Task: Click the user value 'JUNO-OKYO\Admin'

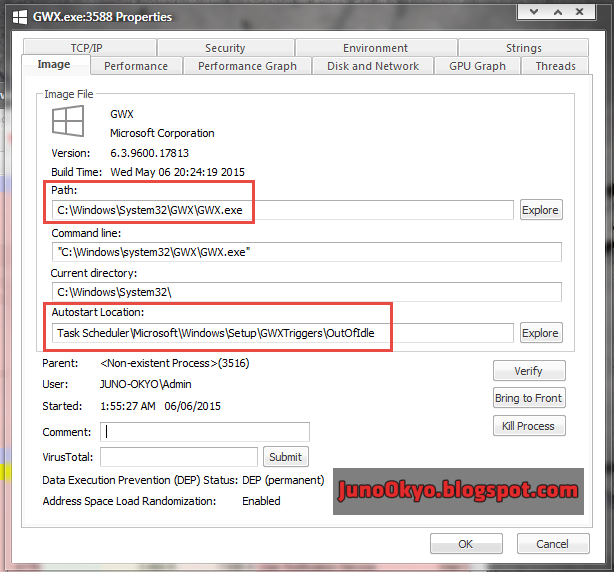Action: 146,384
